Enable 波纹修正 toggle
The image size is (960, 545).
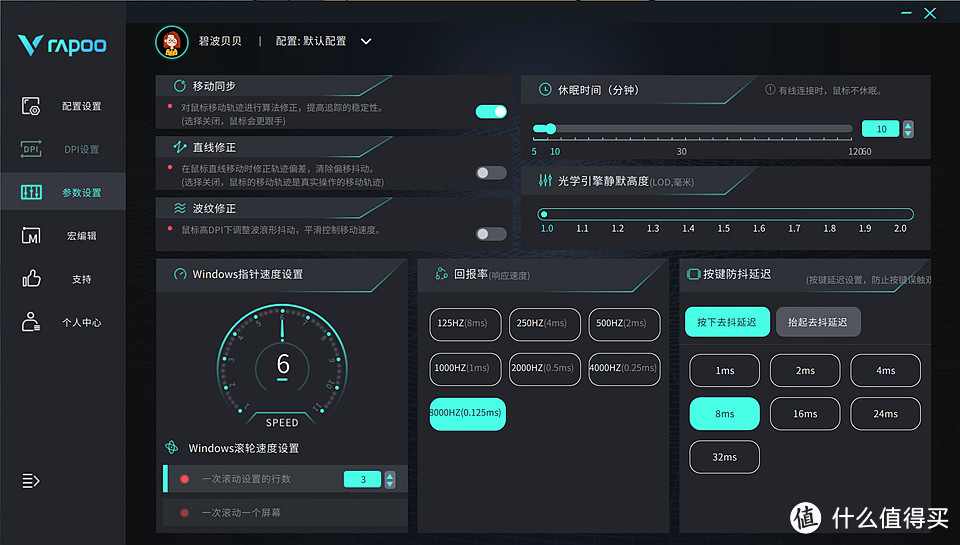point(491,234)
